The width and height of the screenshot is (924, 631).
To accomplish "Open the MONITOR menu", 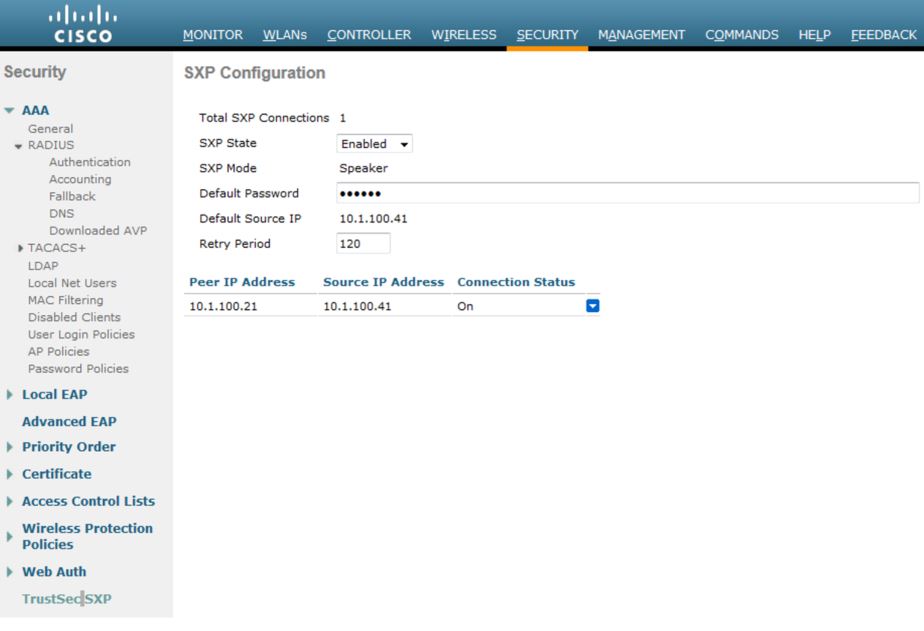I will pos(213,35).
